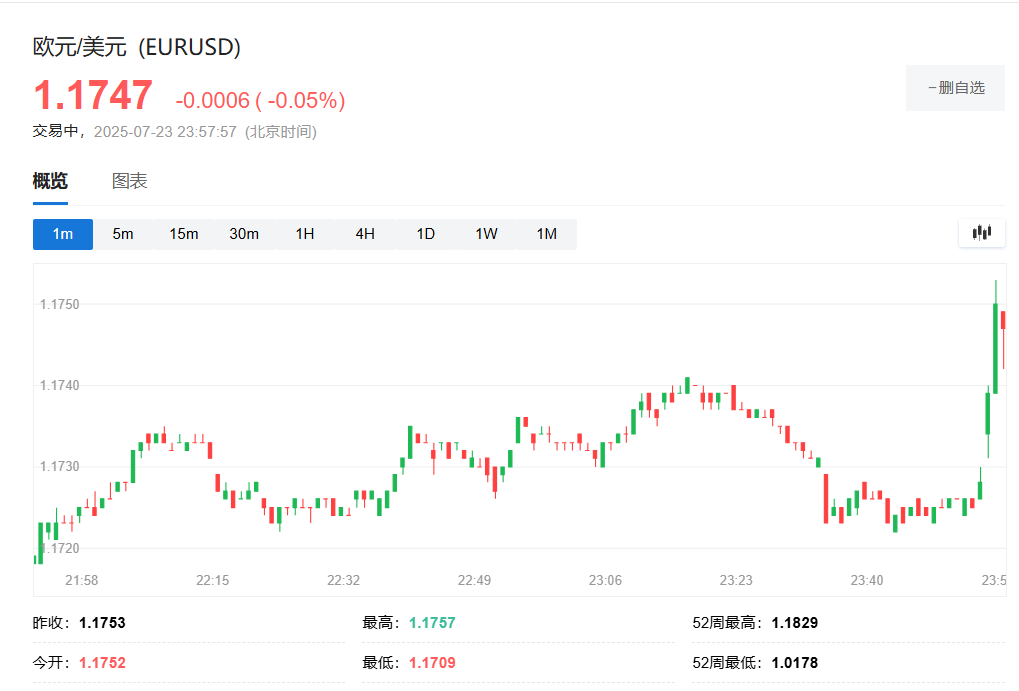1019x691 pixels.
Task: Click the 52周最低 value 1.0178
Action: pyautogui.click(x=795, y=663)
